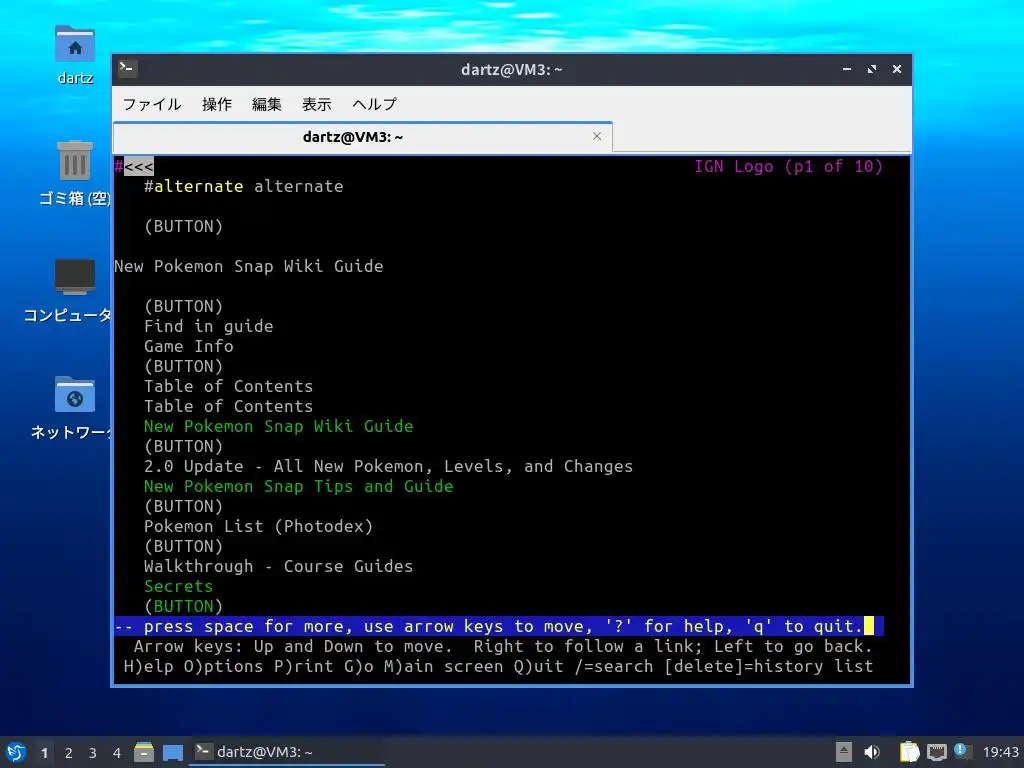Click the dartz@VM3: ~ window title bar

tap(511, 69)
